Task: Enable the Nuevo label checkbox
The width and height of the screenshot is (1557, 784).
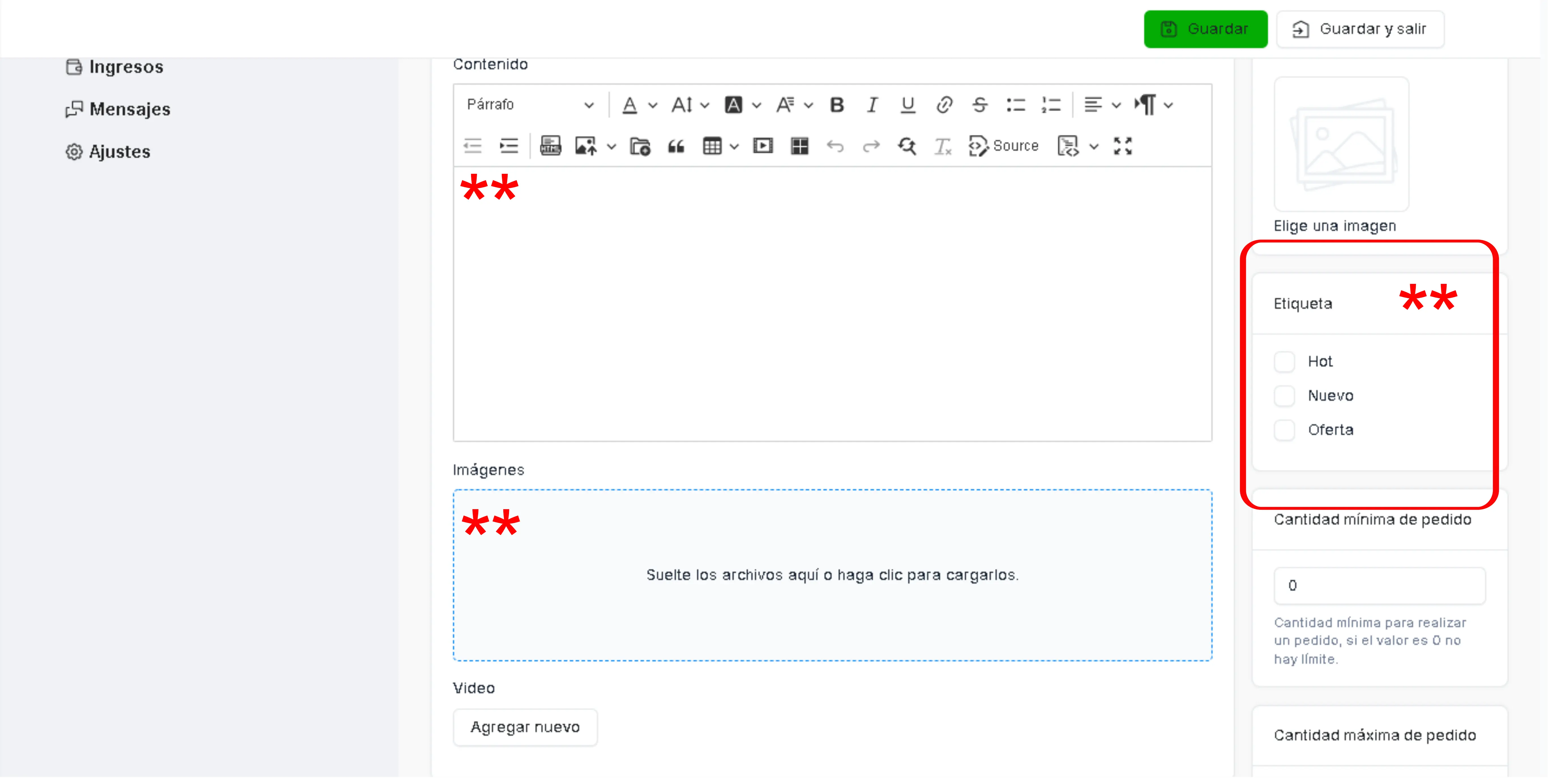Action: [x=1284, y=396]
